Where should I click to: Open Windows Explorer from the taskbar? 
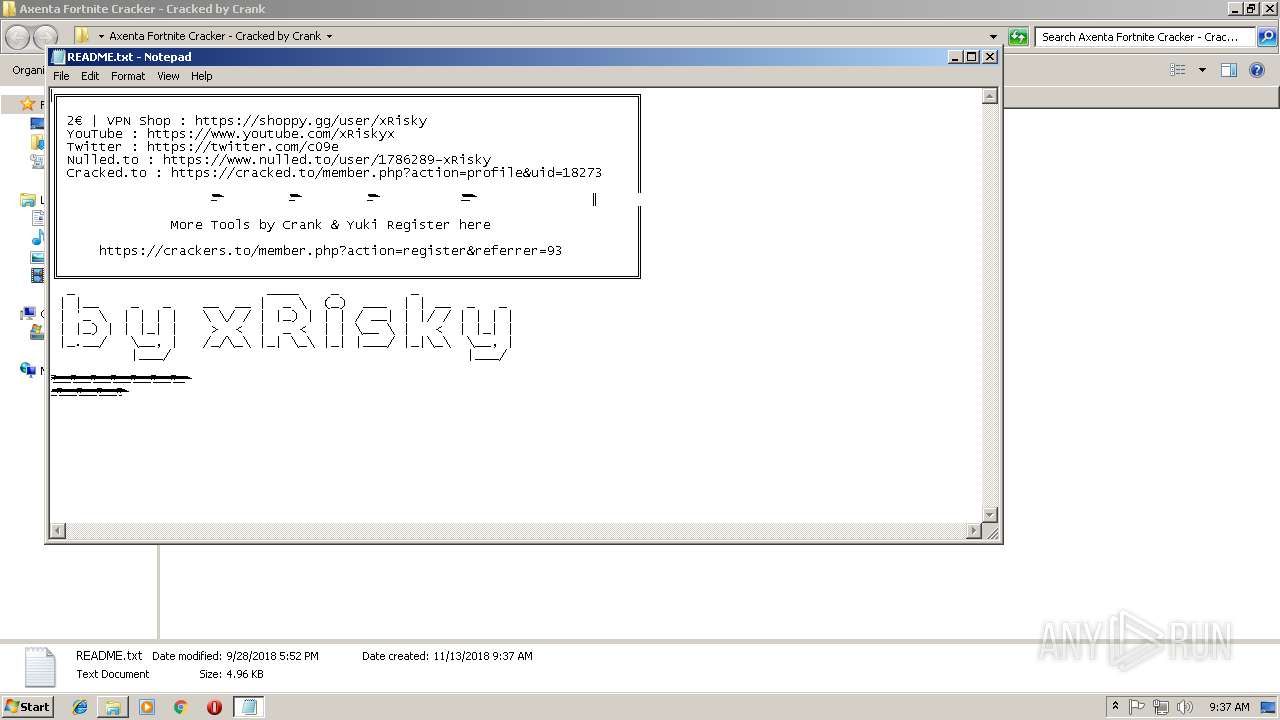point(113,707)
